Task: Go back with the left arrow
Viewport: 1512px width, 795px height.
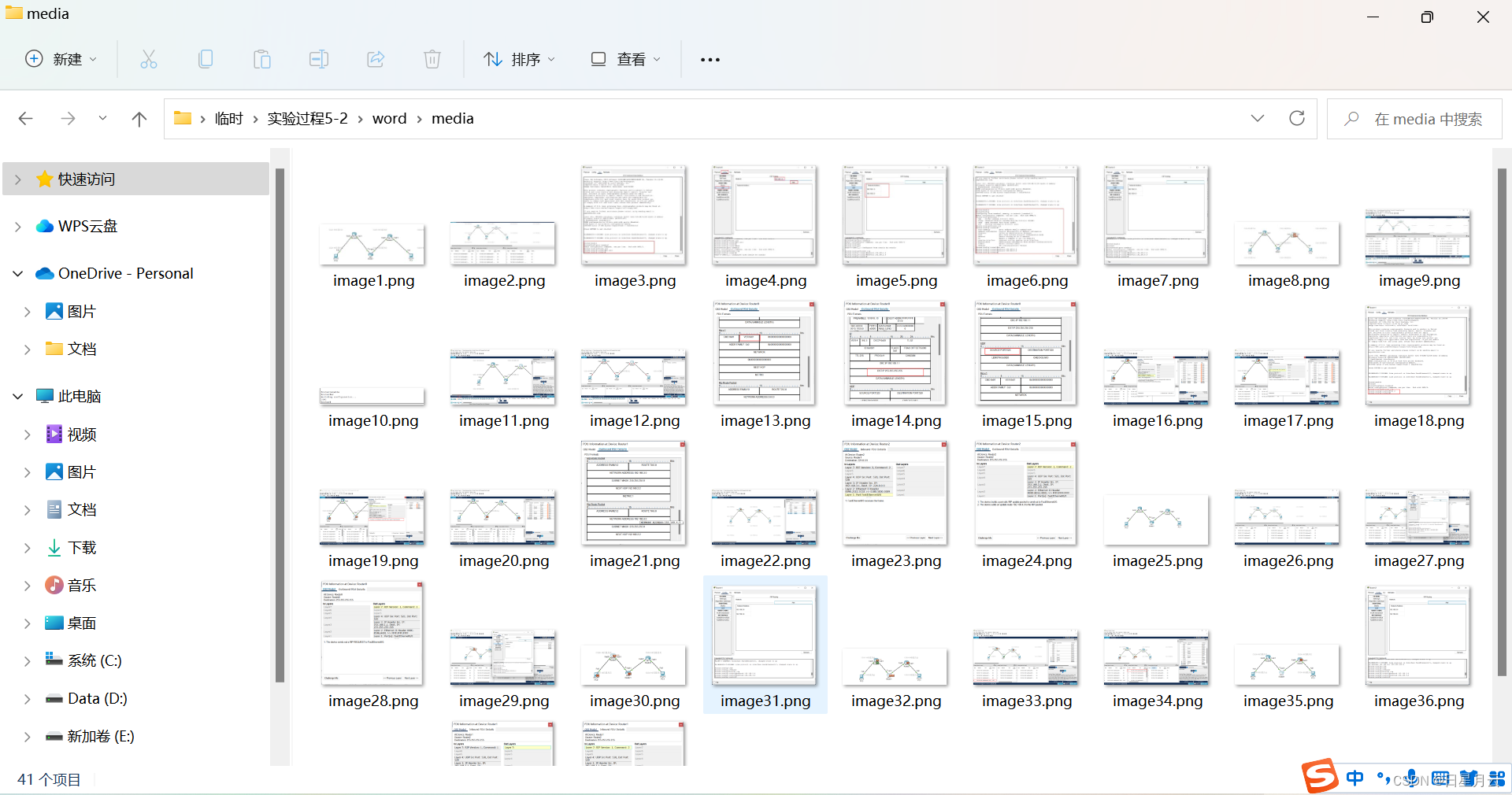Action: (25, 119)
